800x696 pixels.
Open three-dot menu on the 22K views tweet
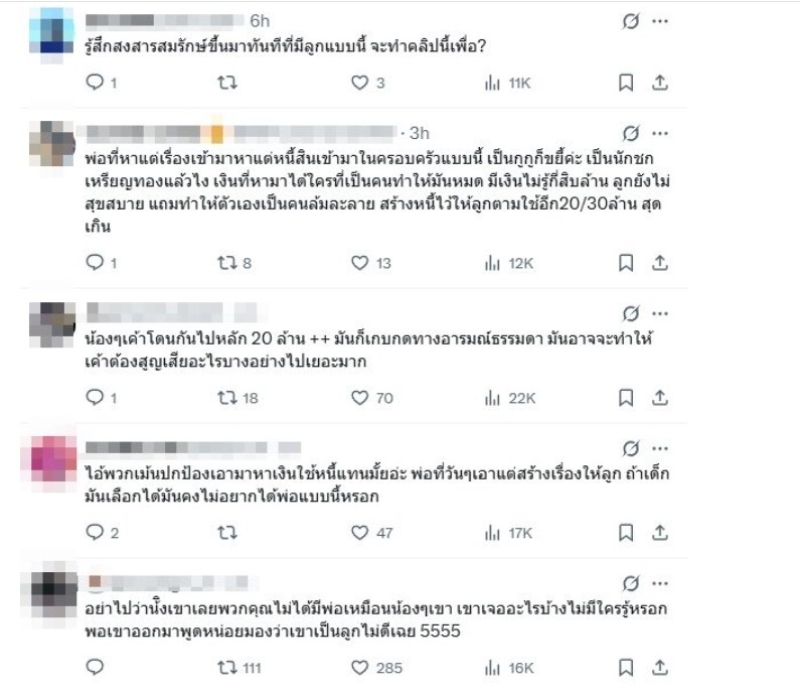(x=660, y=314)
